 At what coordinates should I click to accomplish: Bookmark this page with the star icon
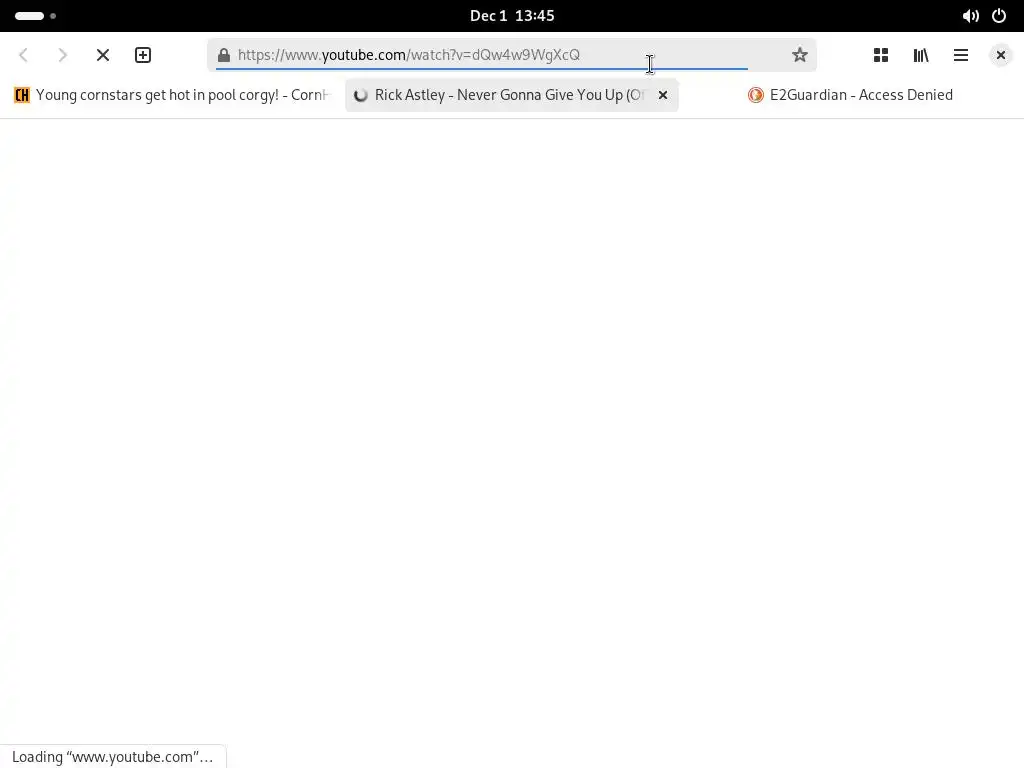coord(799,55)
